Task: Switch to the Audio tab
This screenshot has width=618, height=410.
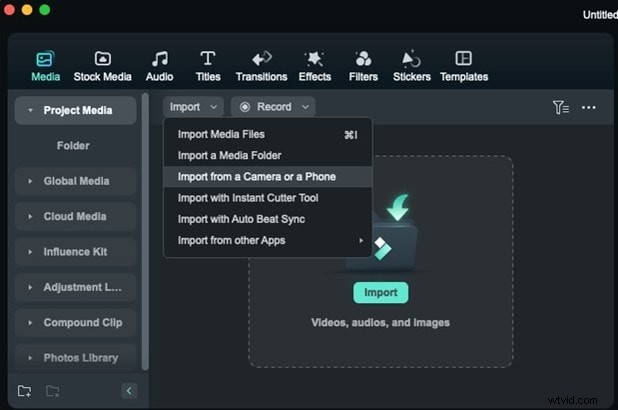Action: click(x=159, y=60)
